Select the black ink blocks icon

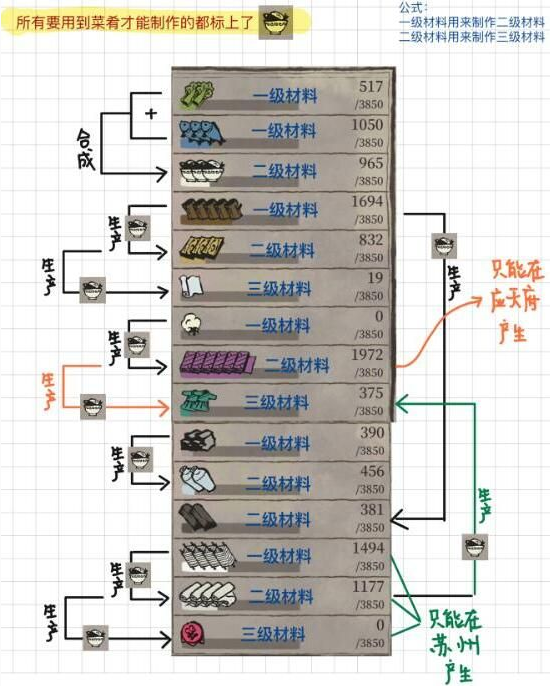click(198, 441)
